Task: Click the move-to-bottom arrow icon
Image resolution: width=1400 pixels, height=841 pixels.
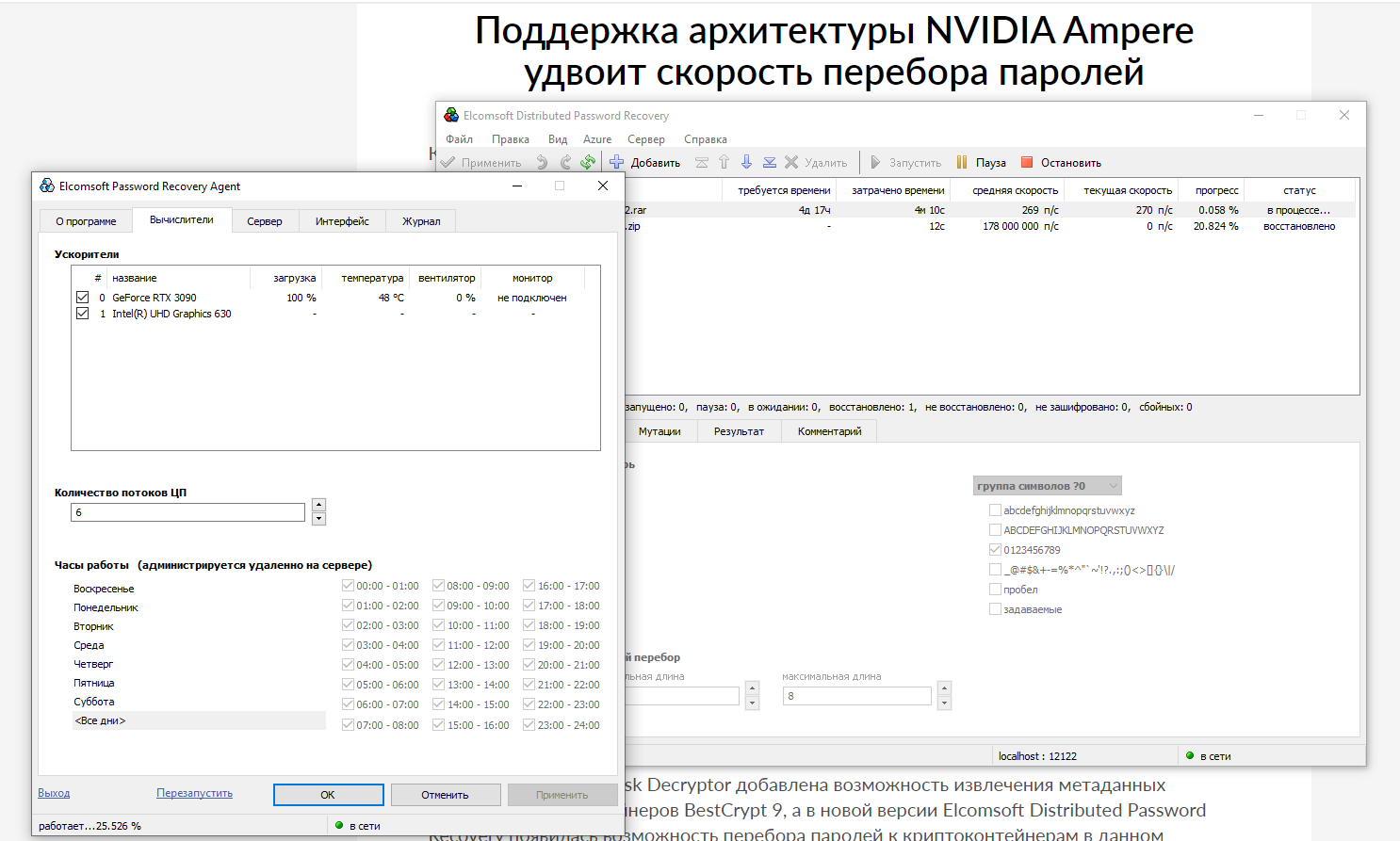Action: (x=769, y=162)
